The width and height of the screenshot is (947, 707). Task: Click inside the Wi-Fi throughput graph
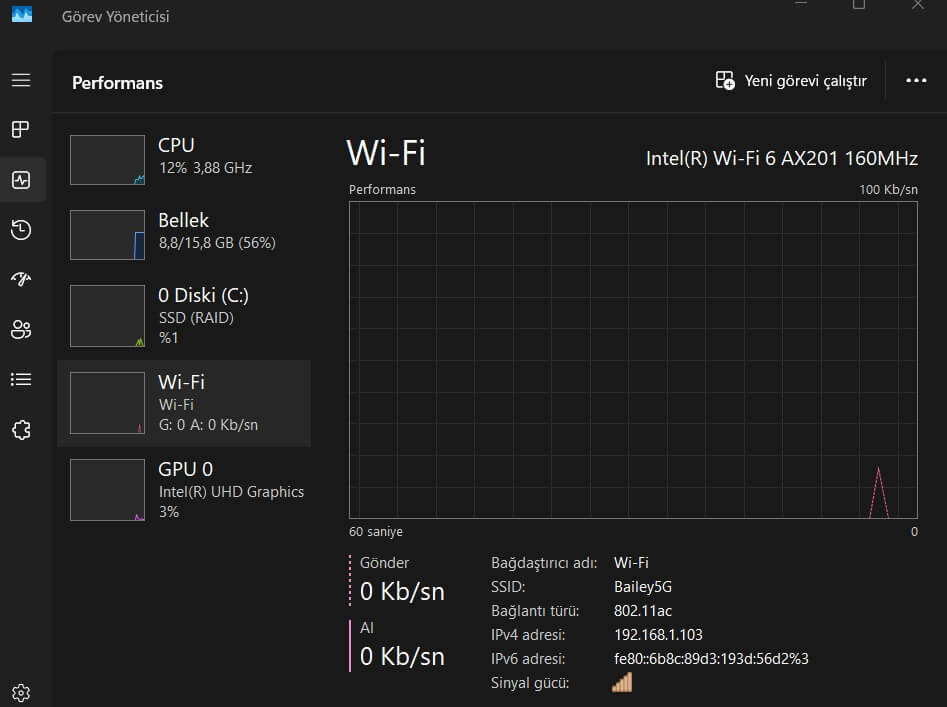pyautogui.click(x=633, y=360)
